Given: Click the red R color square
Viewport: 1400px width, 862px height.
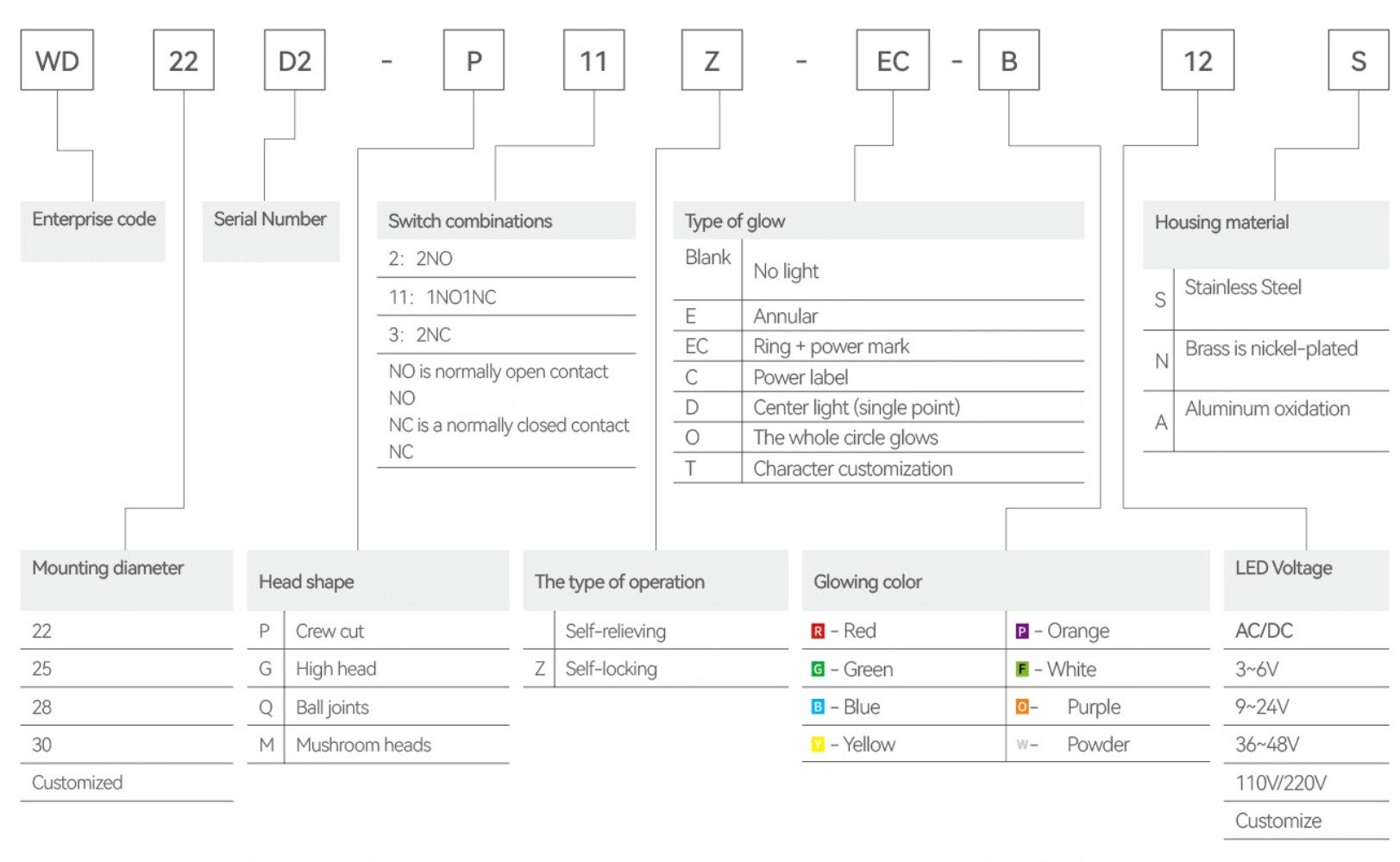Looking at the screenshot, I should (x=818, y=631).
